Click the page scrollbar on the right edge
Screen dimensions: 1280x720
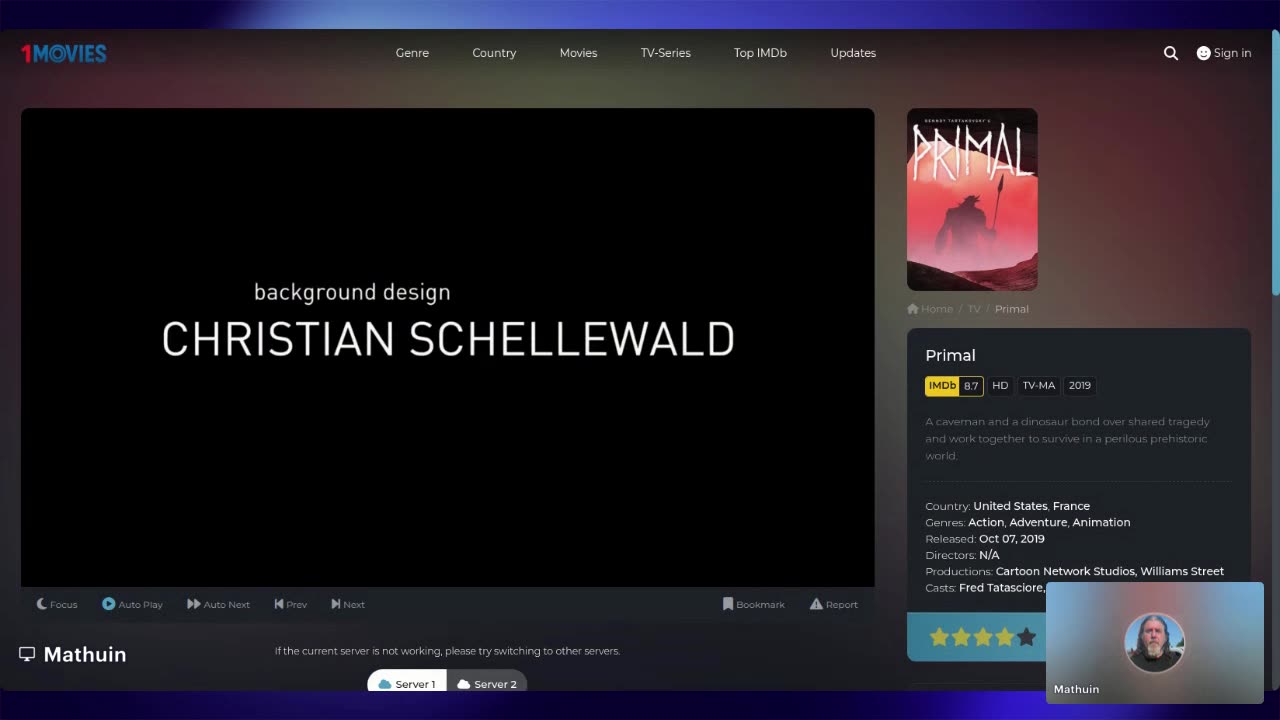[x=1275, y=163]
